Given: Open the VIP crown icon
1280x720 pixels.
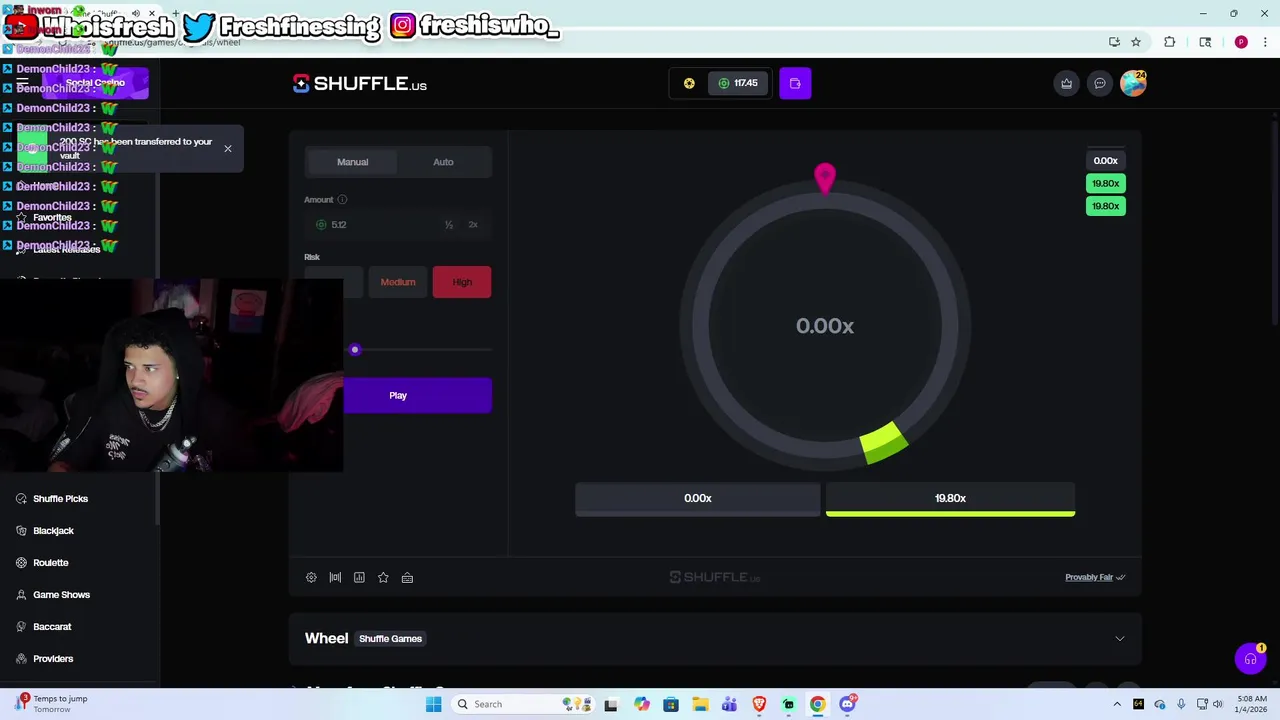Looking at the screenshot, I should coord(1066,83).
